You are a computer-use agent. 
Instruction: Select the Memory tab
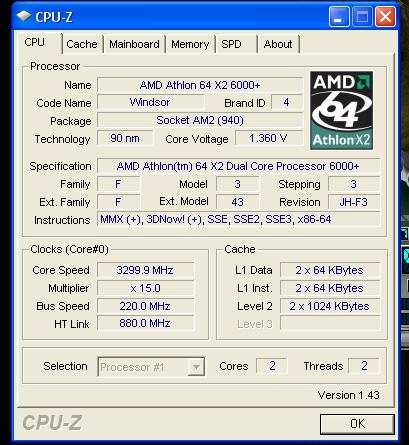(190, 44)
